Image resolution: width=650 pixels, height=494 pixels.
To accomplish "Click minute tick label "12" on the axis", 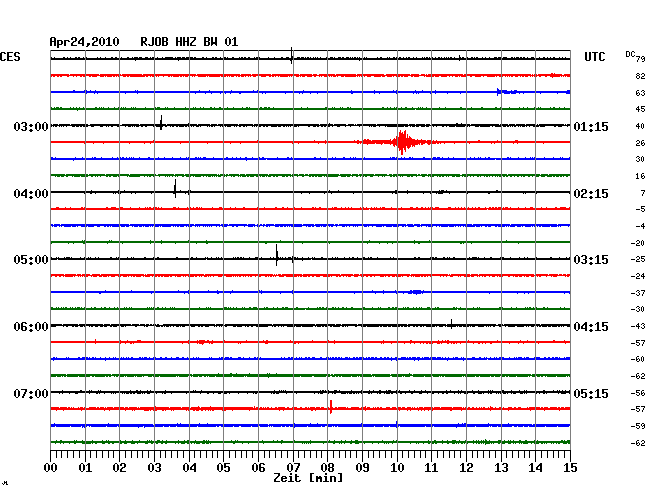I will tap(466, 468).
